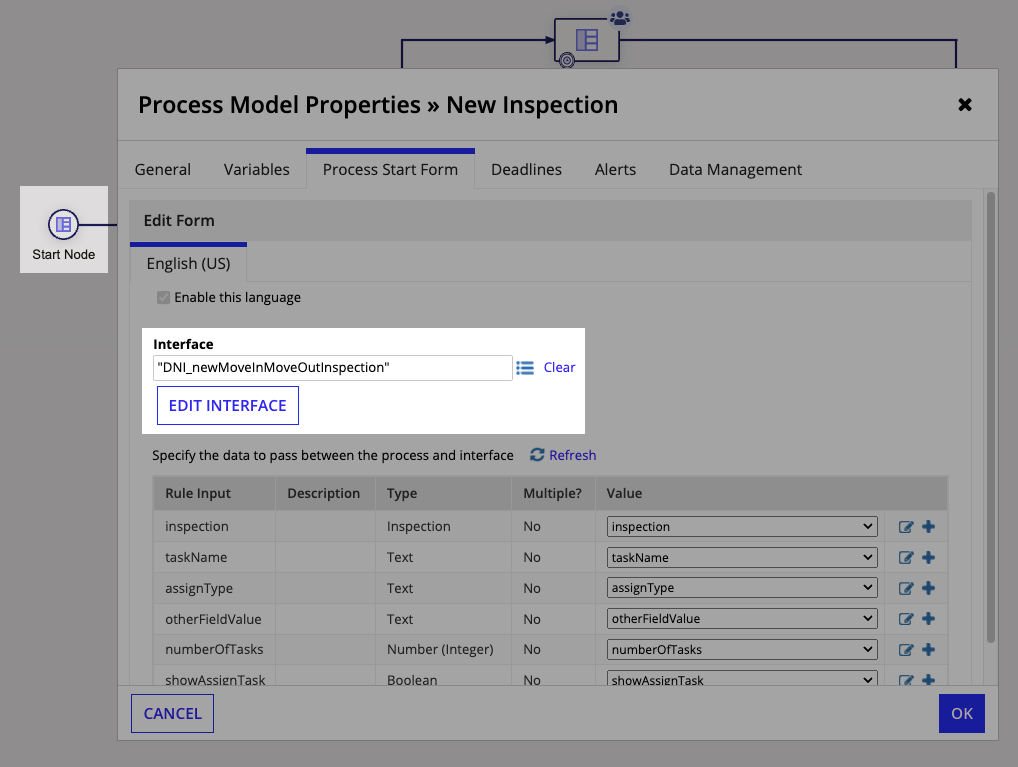Cancel the properties dialog
This screenshot has height=767, width=1018.
click(172, 713)
